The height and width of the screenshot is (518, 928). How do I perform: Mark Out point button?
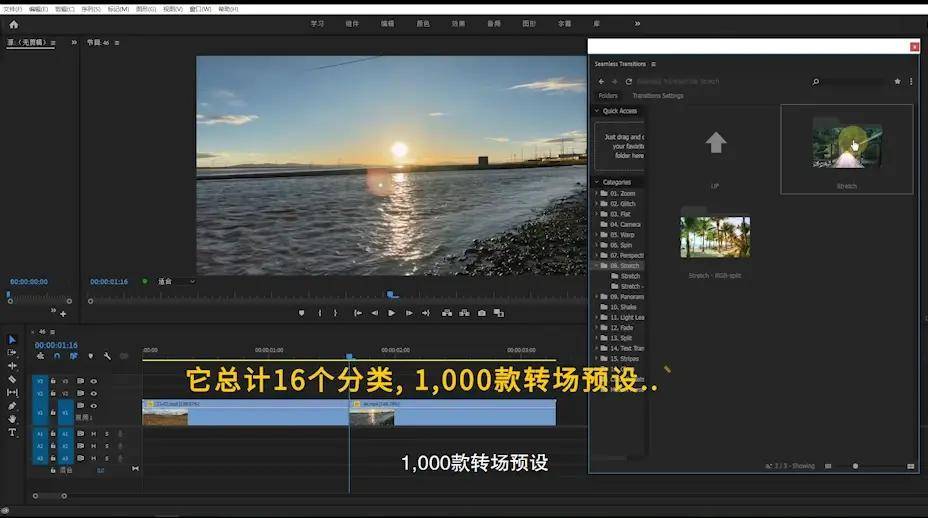coord(335,313)
